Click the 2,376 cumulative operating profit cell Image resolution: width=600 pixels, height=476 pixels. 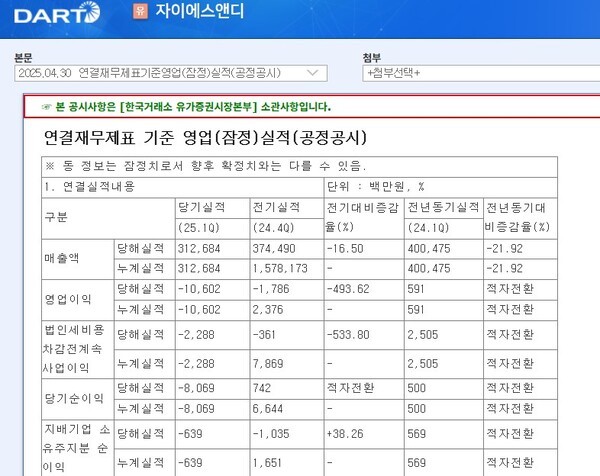click(287, 310)
